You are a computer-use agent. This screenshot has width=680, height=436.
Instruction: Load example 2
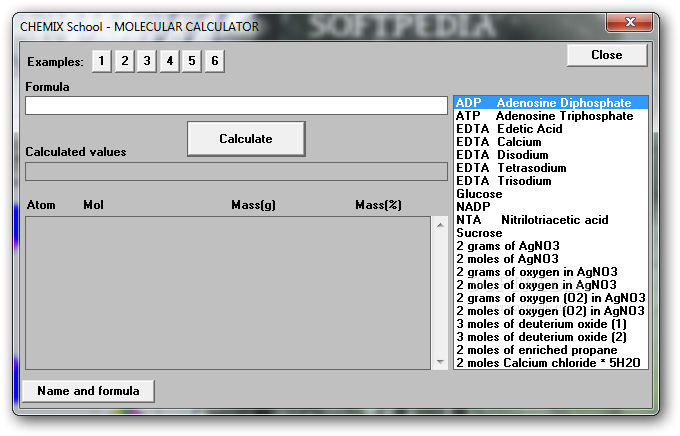tap(124, 61)
